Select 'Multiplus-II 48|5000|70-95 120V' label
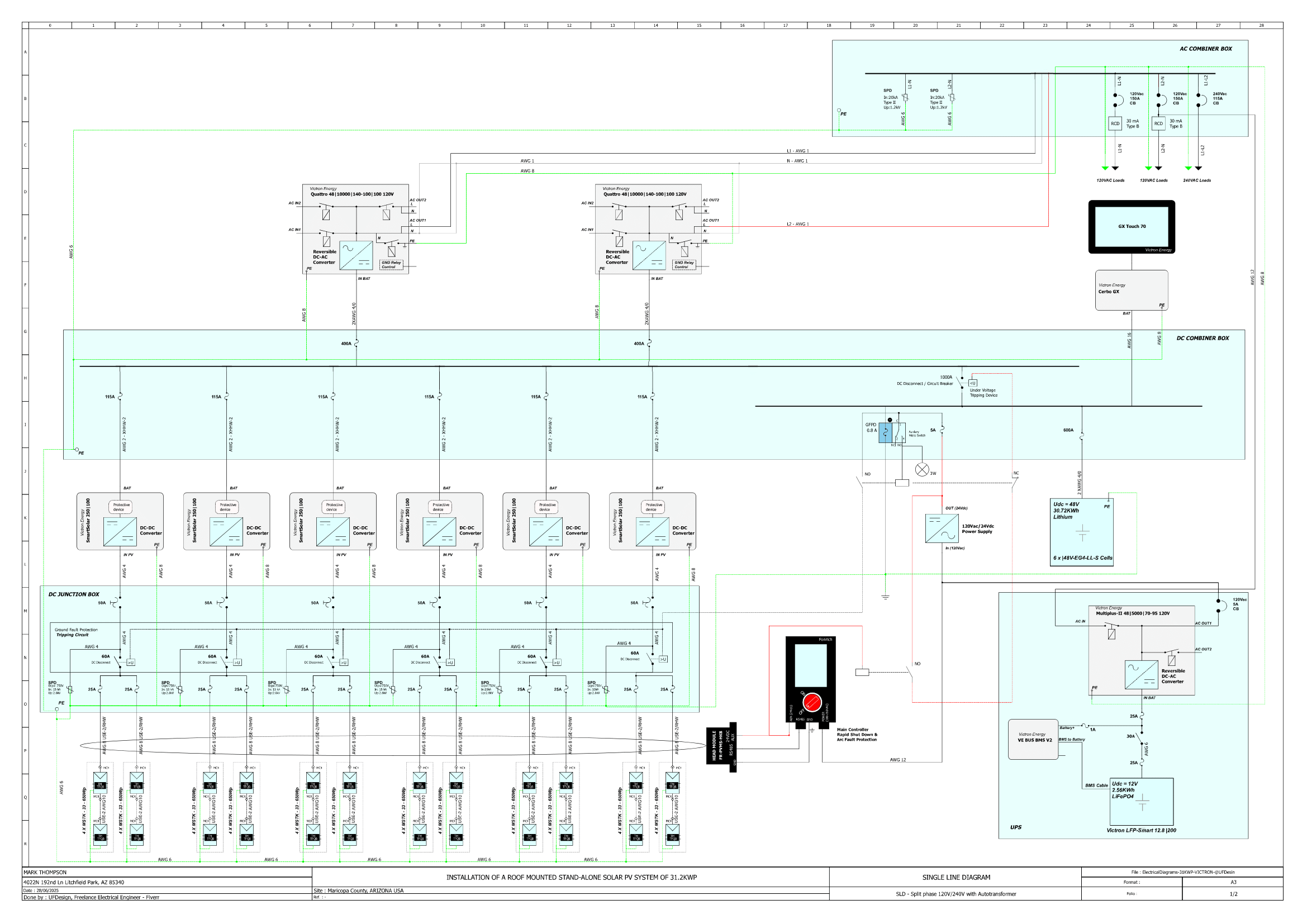Image resolution: width=1307 pixels, height=924 pixels. point(1133,614)
